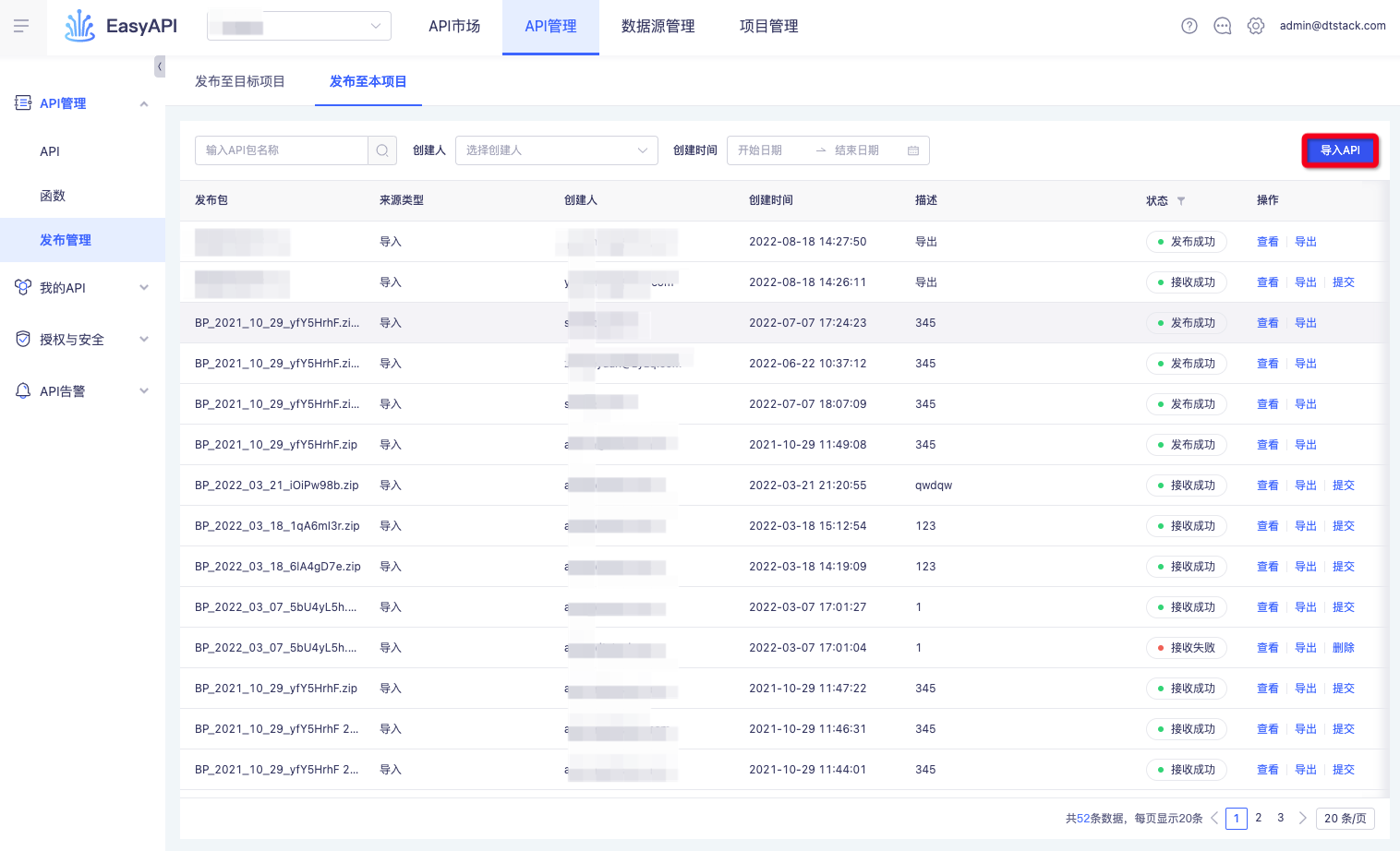1400x851 pixels.
Task: Open the 项目管理 top tab
Action: (769, 27)
